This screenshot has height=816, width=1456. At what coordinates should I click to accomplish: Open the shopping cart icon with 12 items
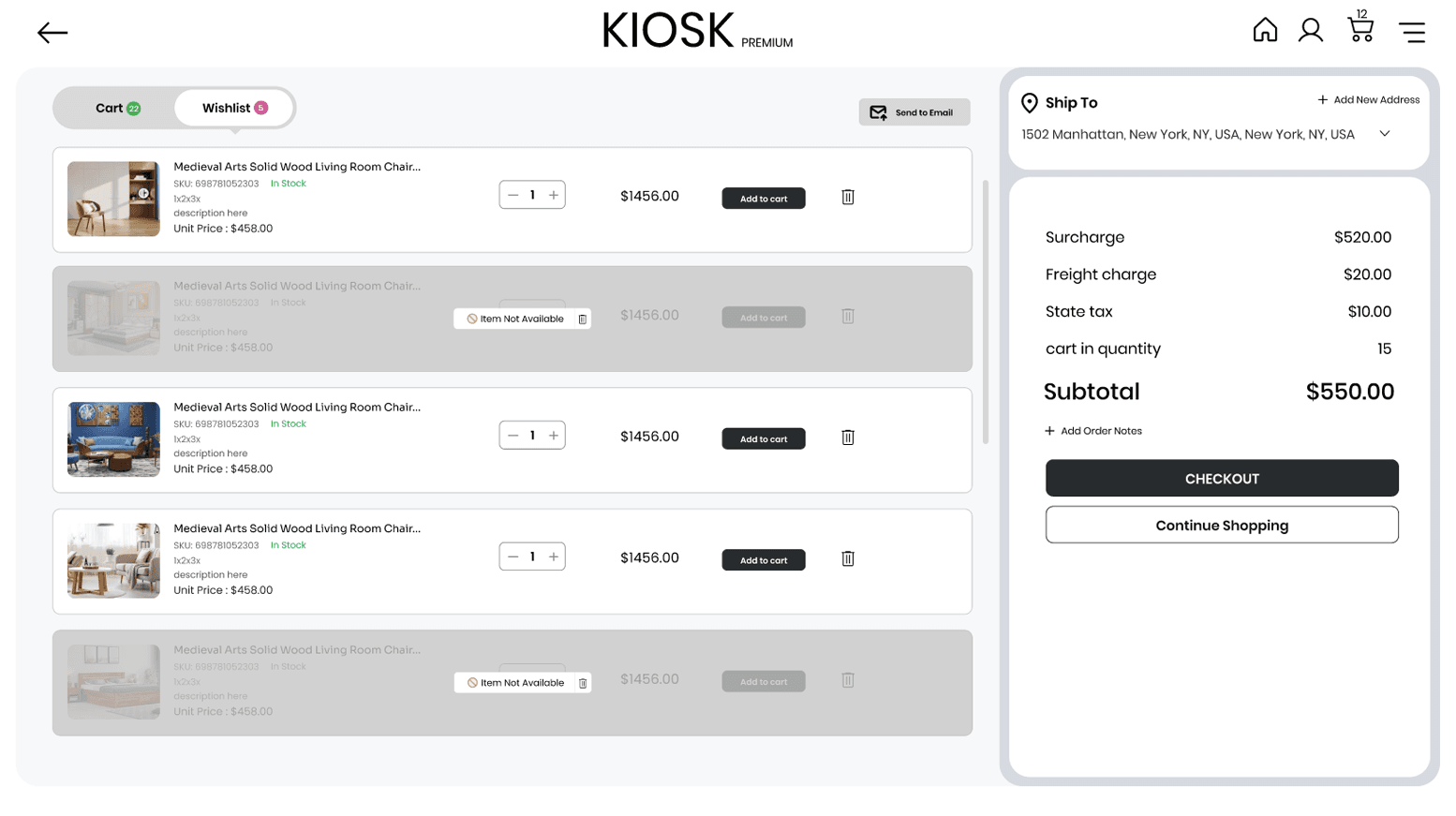tap(1359, 29)
